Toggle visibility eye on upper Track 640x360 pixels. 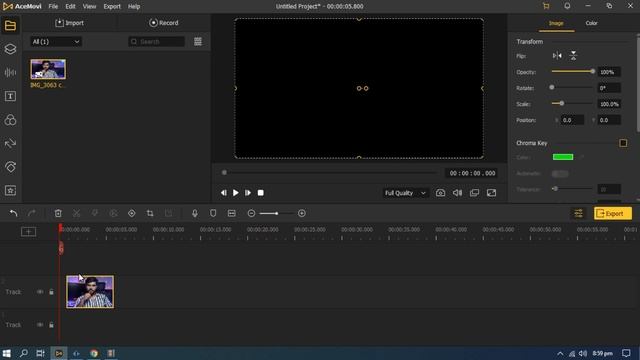click(x=40, y=292)
